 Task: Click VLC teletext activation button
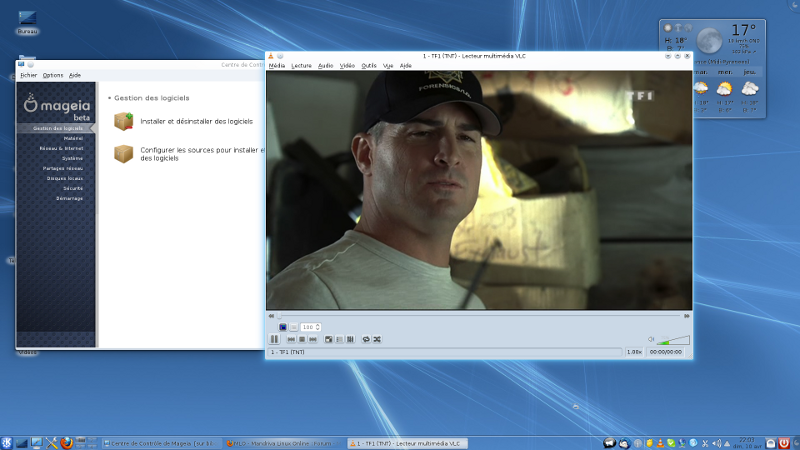click(283, 327)
